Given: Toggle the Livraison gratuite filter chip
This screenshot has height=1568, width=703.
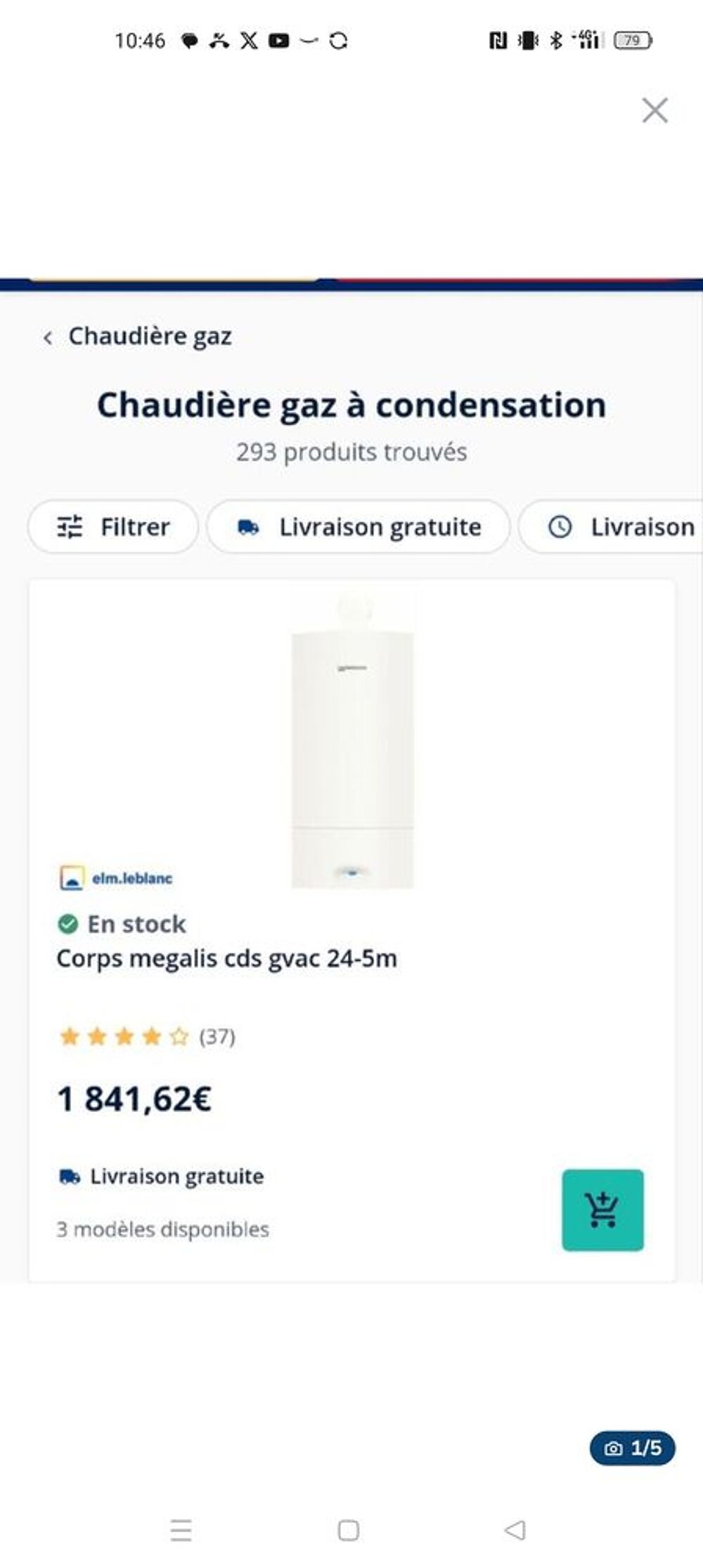Looking at the screenshot, I should tap(359, 527).
